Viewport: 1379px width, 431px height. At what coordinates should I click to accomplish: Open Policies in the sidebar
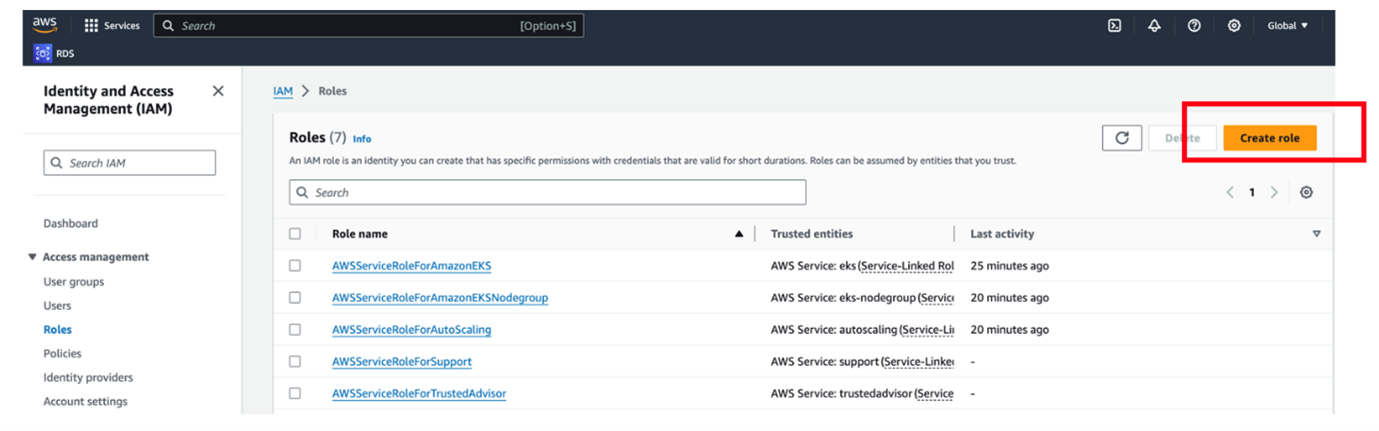62,354
